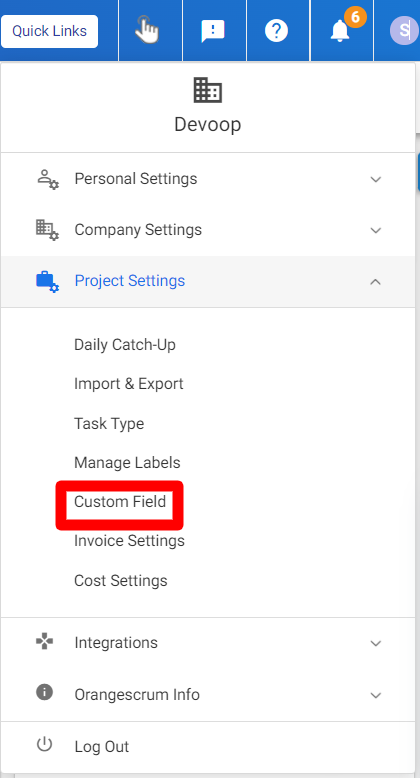The width and height of the screenshot is (420, 778).
Task: Click the user avatar icon
Action: (404, 31)
